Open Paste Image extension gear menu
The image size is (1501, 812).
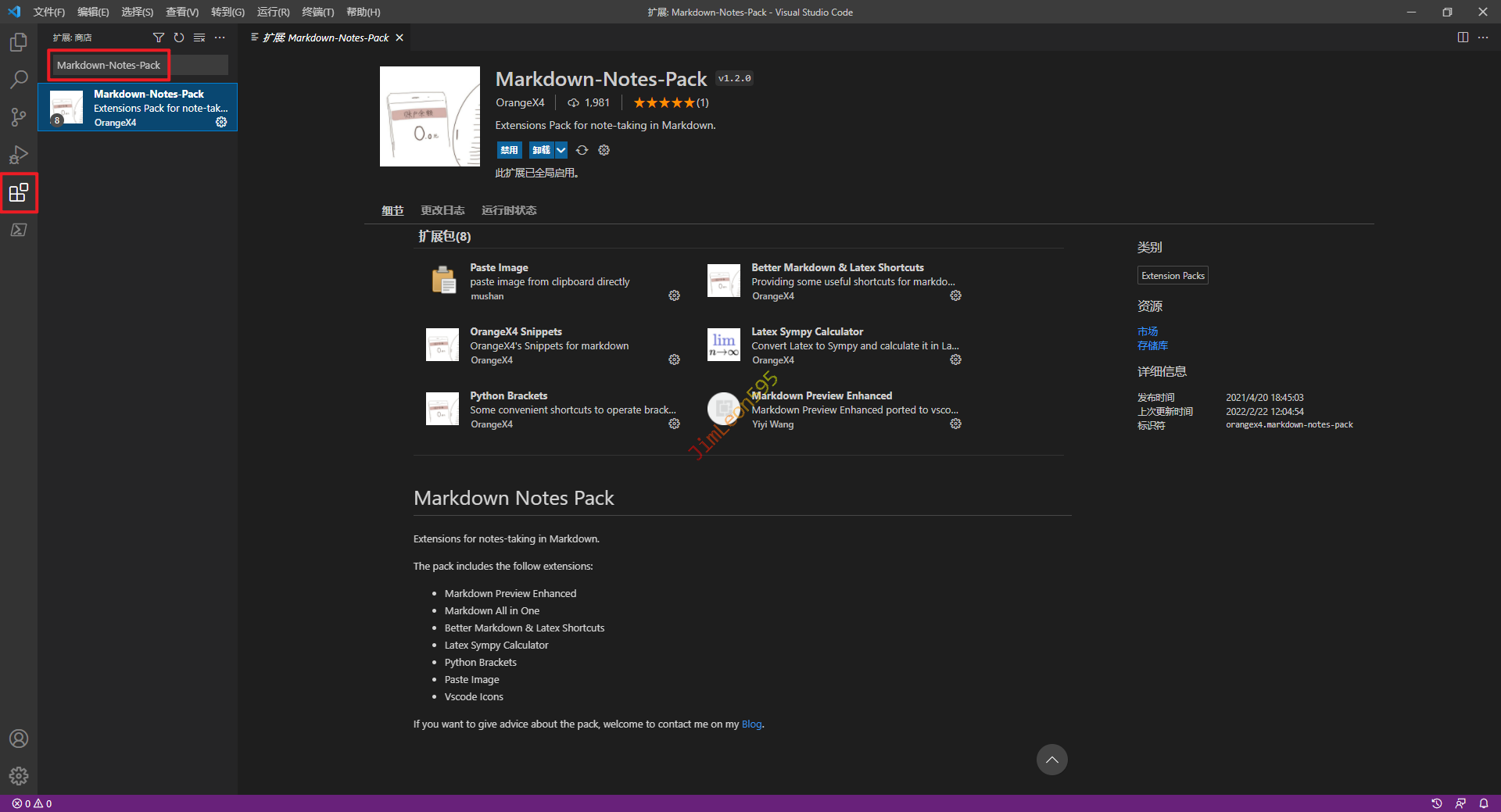pyautogui.click(x=674, y=295)
